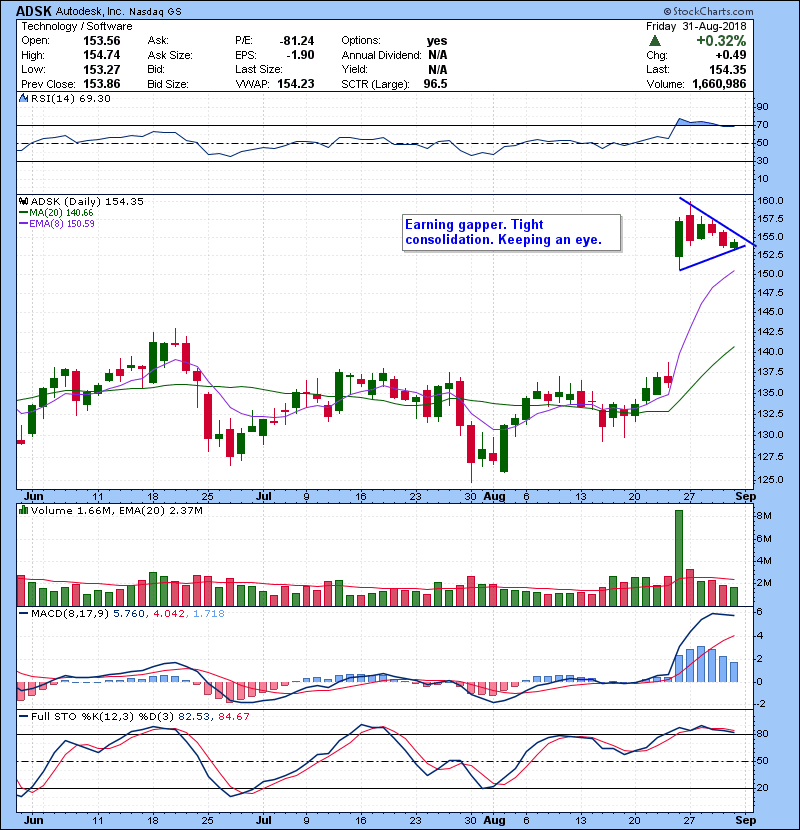Click the MACD(8,17,9) legend label
Viewport: 800px width, 830px height.
point(70,614)
